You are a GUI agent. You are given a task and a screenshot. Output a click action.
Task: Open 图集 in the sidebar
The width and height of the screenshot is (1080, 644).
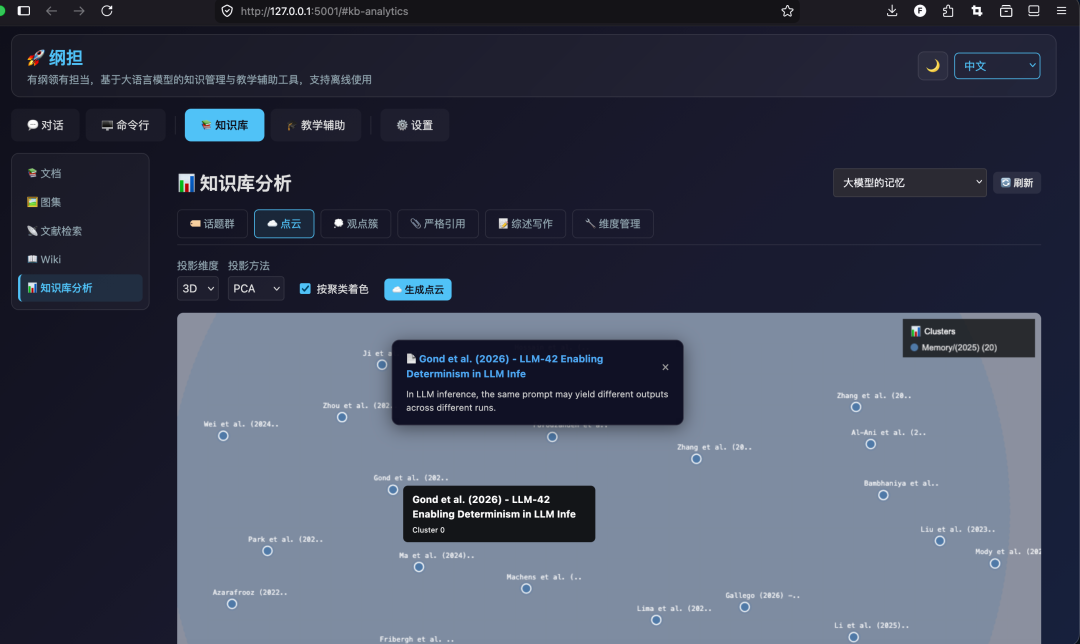(80, 202)
